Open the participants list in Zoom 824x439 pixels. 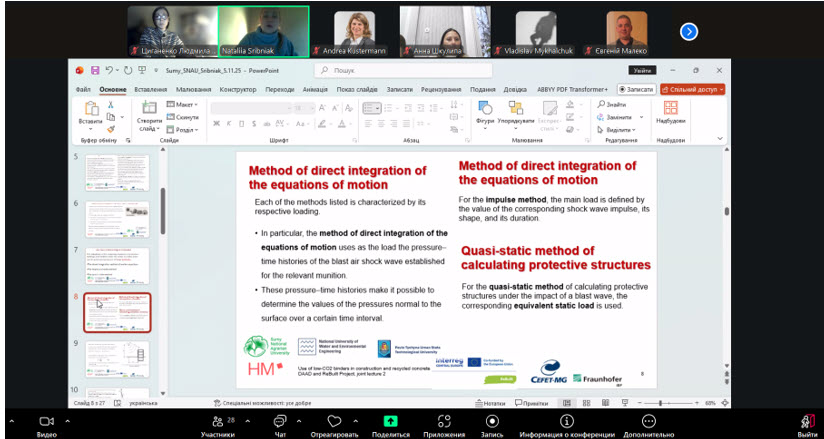coord(217,423)
